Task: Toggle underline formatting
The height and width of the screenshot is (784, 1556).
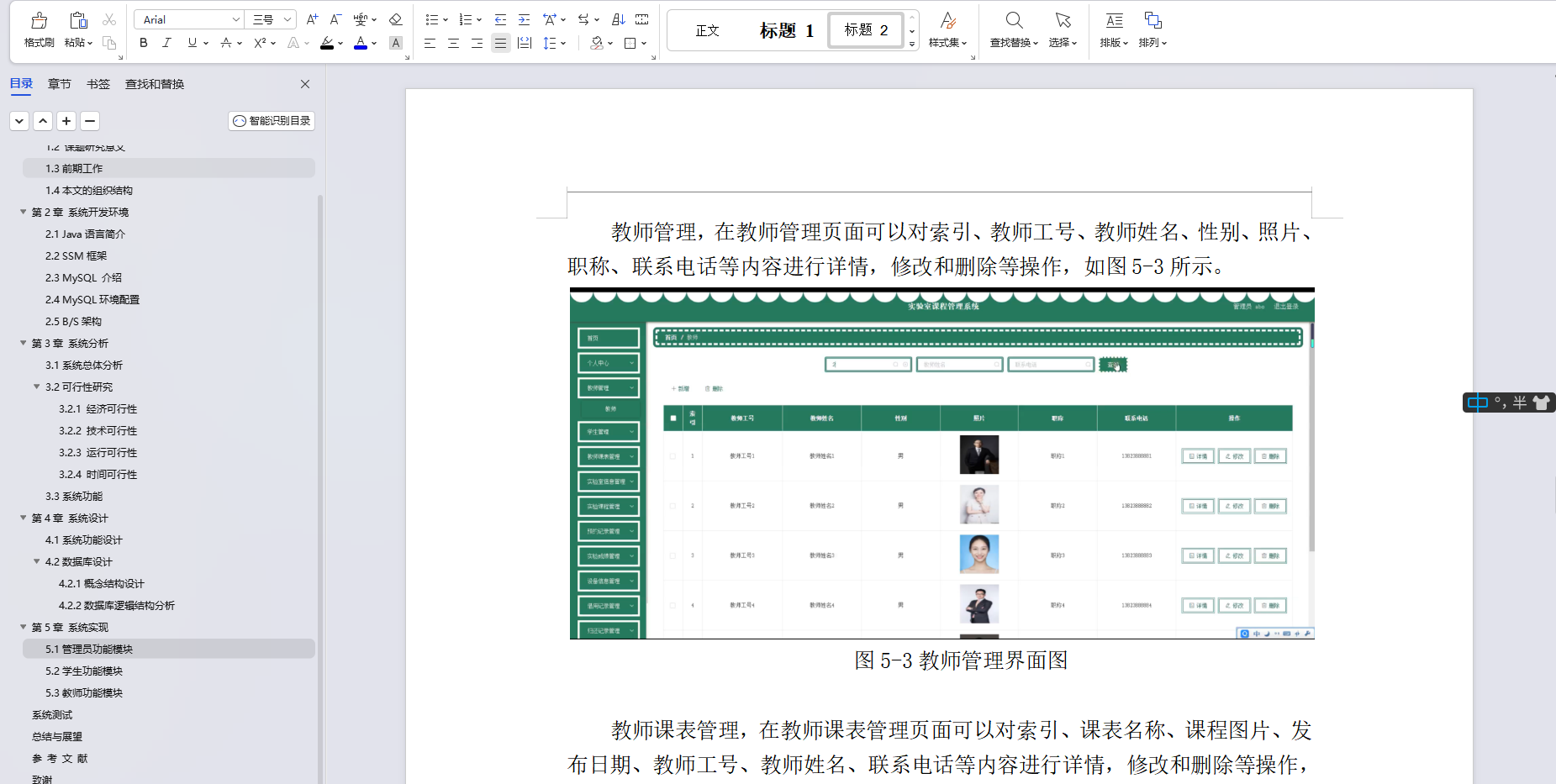Action: coord(193,43)
